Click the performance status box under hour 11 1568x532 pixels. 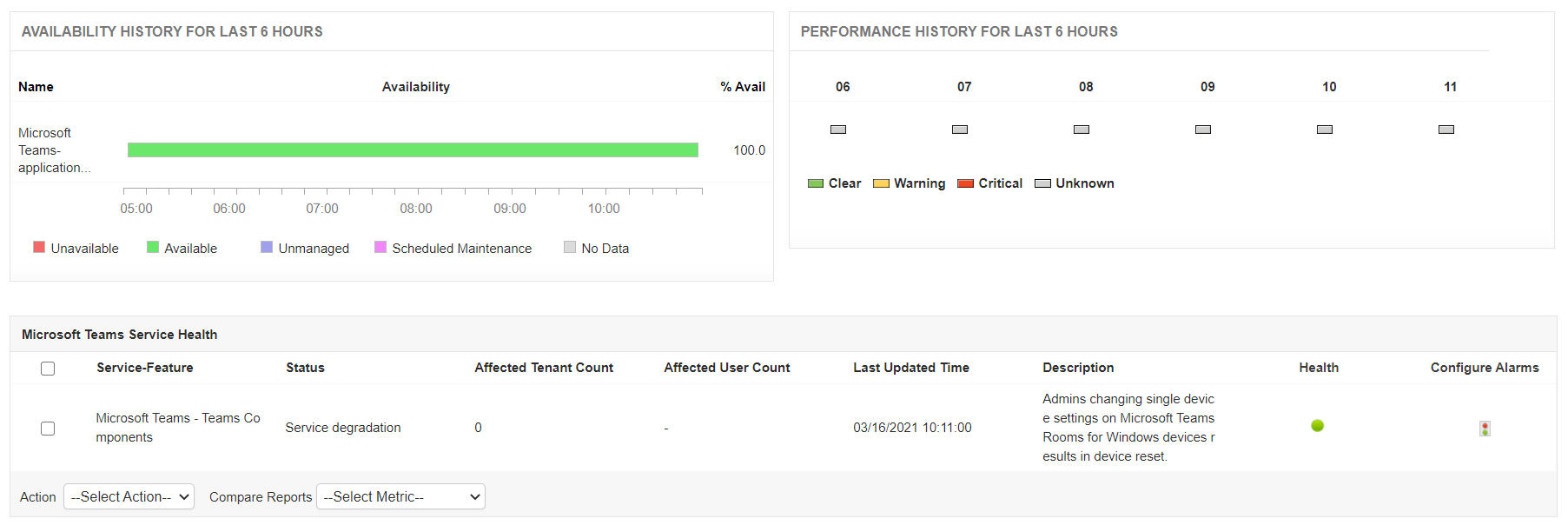[x=1446, y=129]
